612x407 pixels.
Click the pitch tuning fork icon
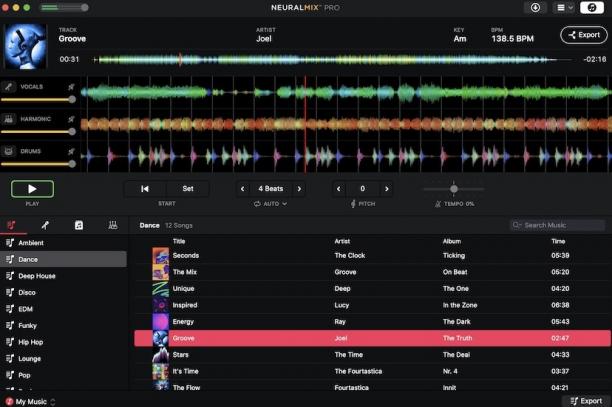353,204
